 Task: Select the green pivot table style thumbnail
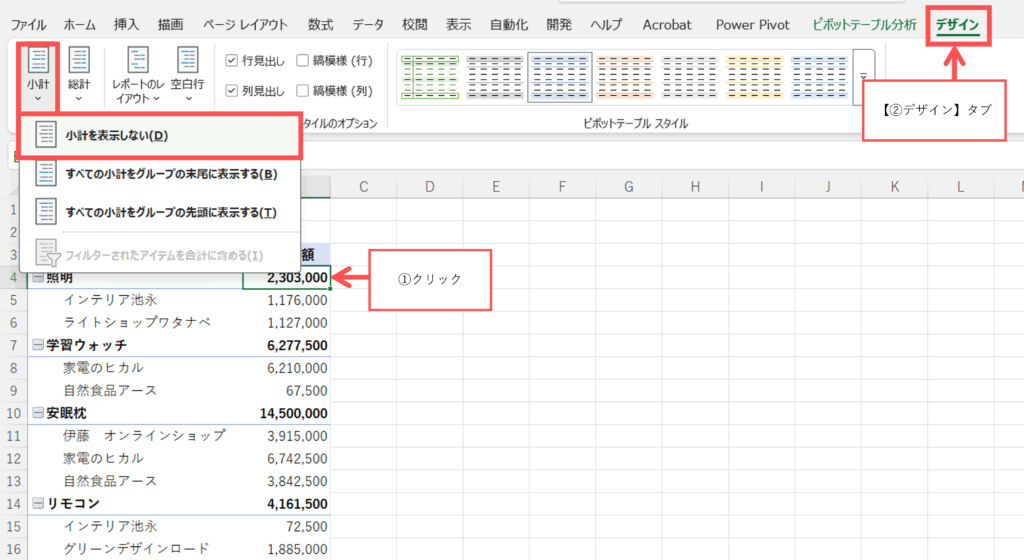click(x=429, y=78)
